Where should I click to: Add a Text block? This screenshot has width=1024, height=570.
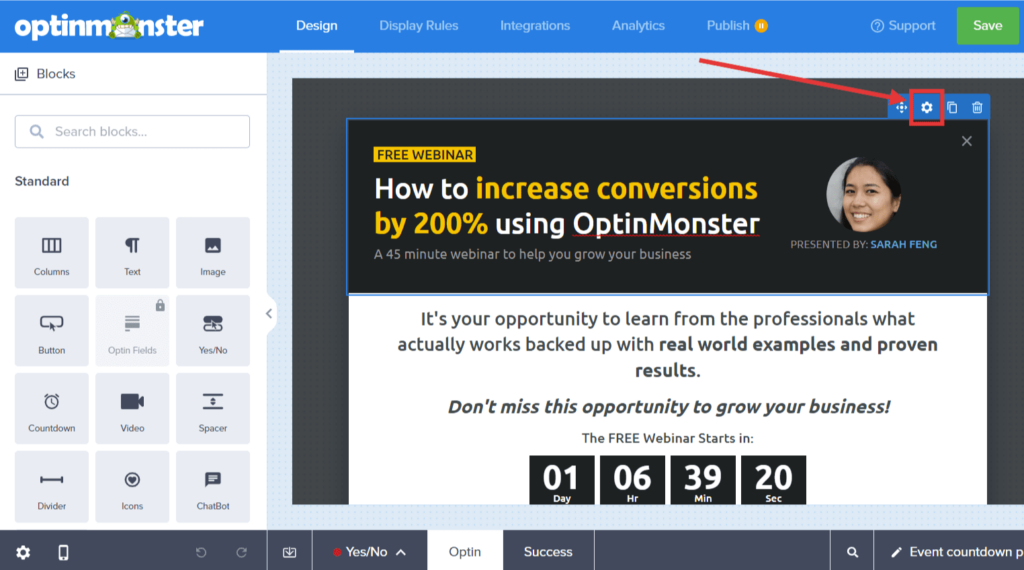tap(132, 253)
